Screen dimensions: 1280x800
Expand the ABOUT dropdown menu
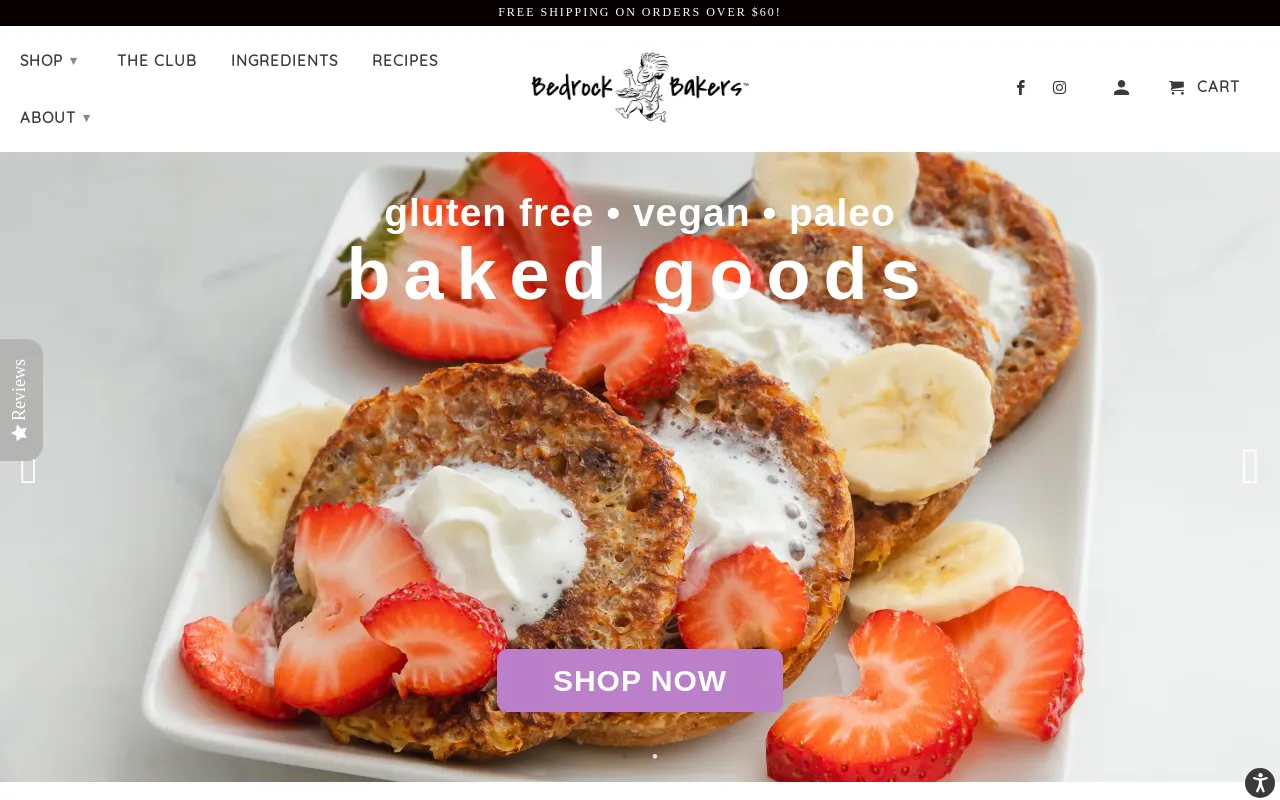55,117
